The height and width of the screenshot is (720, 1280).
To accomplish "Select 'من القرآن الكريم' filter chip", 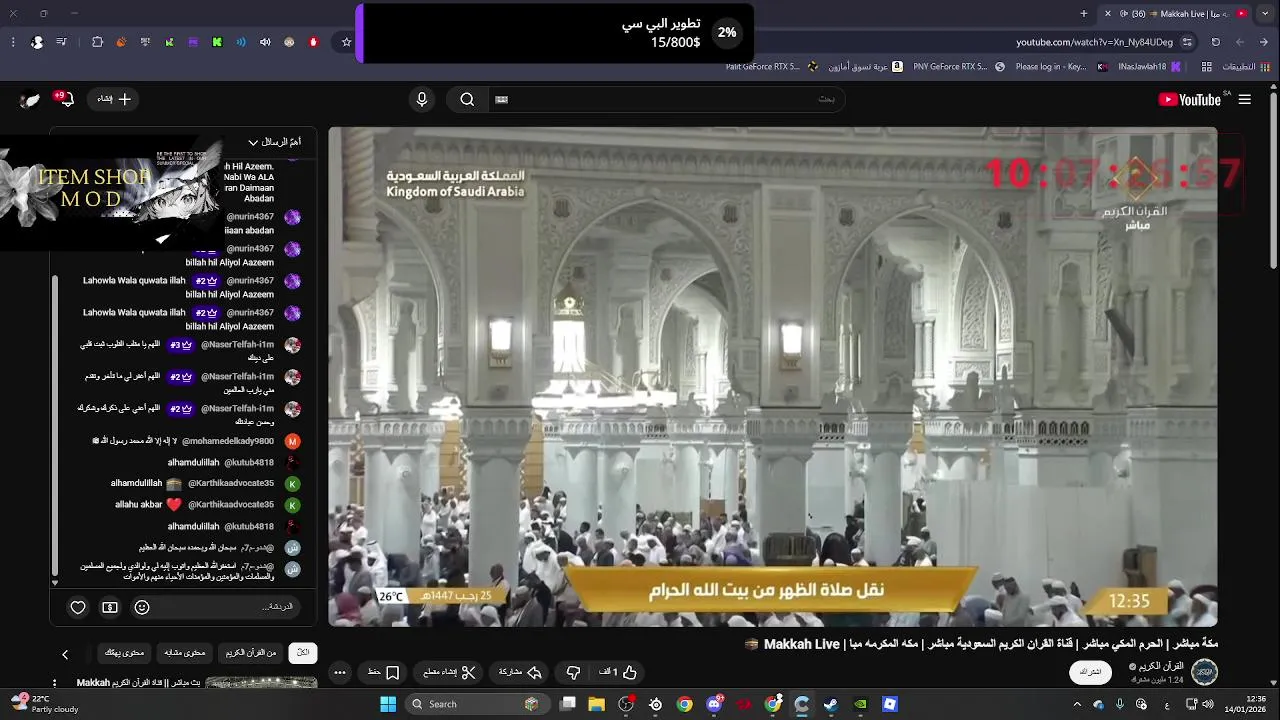I will (251, 653).
